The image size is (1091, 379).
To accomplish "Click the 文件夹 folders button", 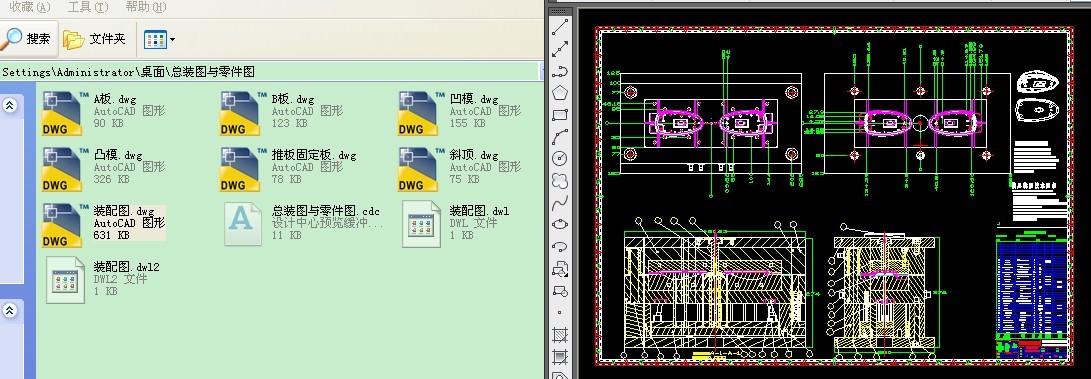I will point(95,39).
